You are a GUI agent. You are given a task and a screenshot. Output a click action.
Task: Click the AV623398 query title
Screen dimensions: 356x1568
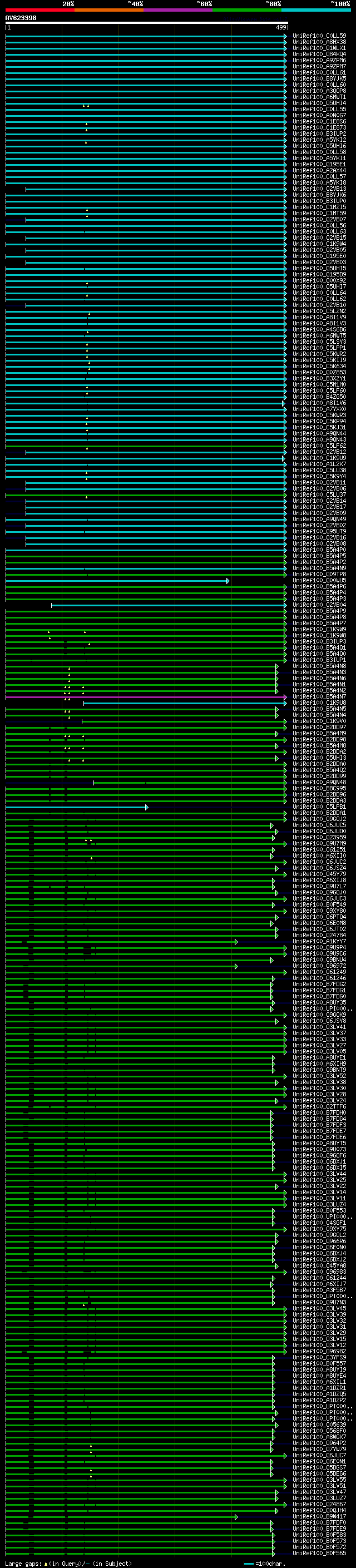21,18
